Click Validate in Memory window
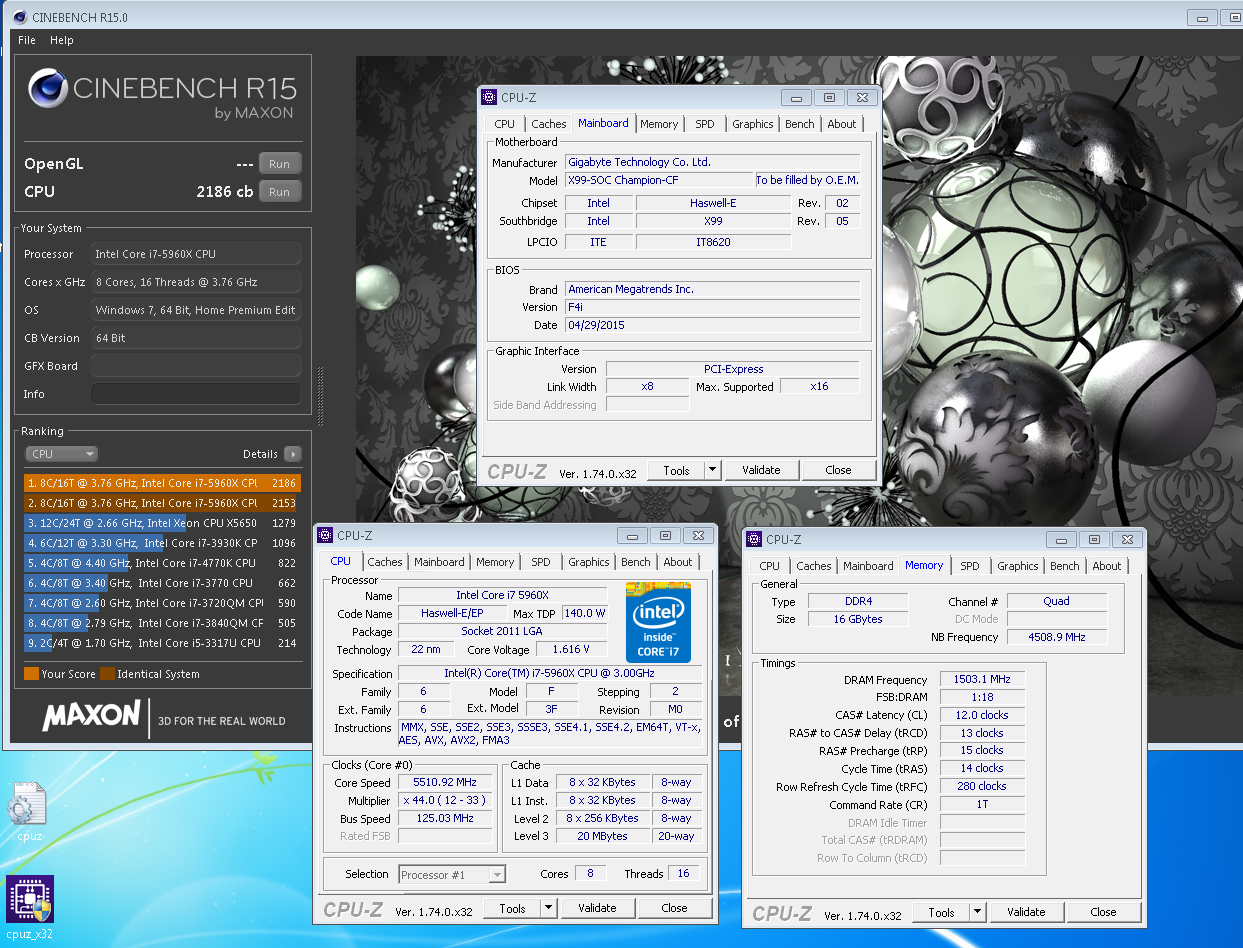The height and width of the screenshot is (948, 1243). (x=1026, y=912)
